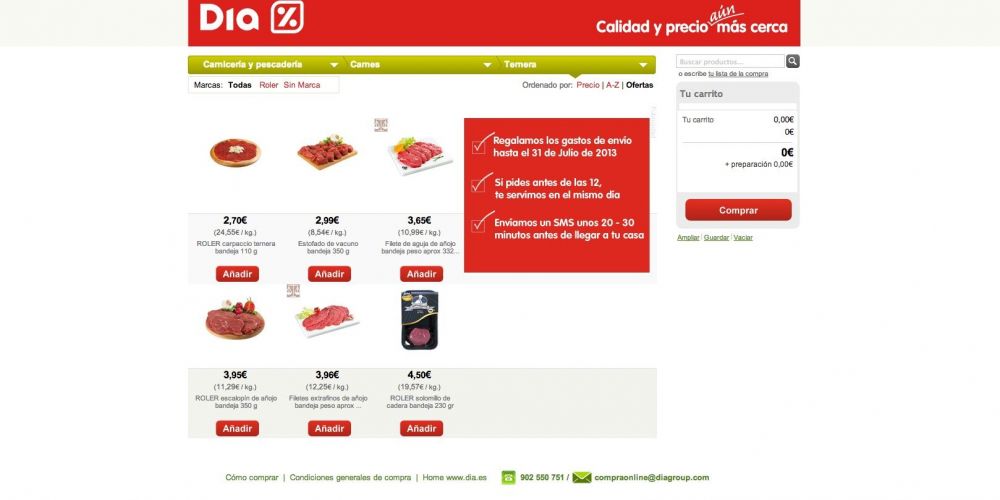Open the ROLER solomillo de cadera product image

(420, 320)
